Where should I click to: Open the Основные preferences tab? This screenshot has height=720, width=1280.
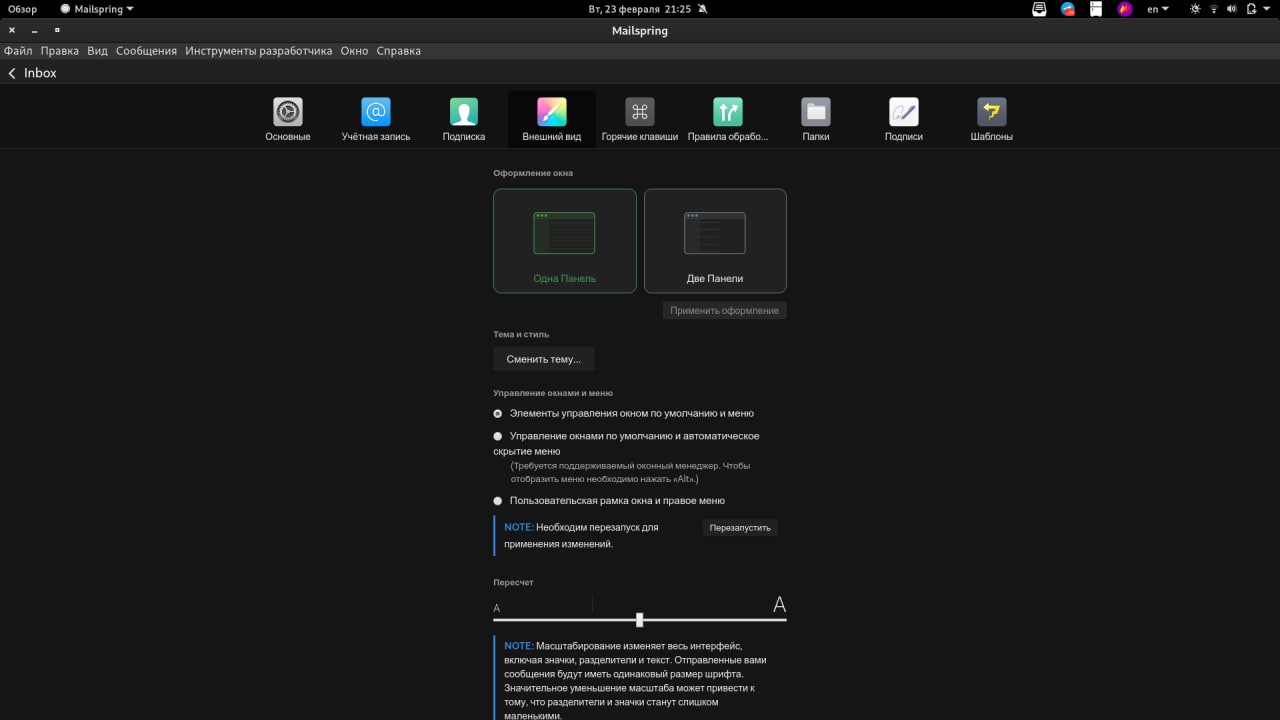click(288, 120)
